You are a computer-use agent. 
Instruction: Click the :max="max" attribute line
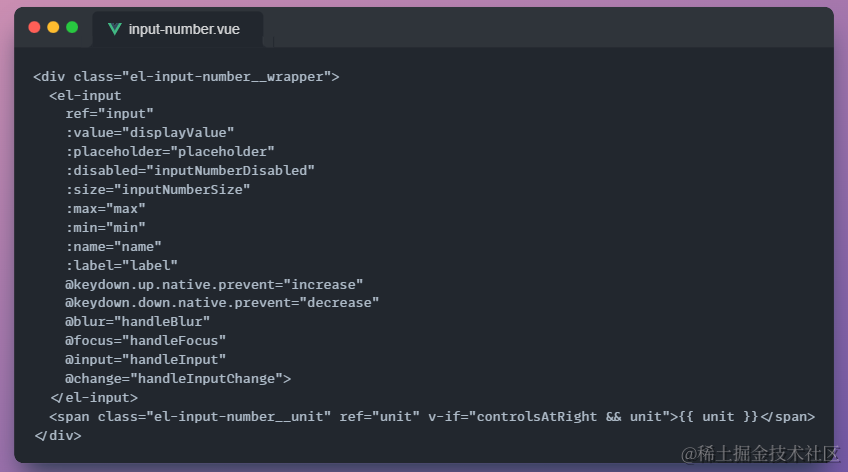click(x=105, y=209)
